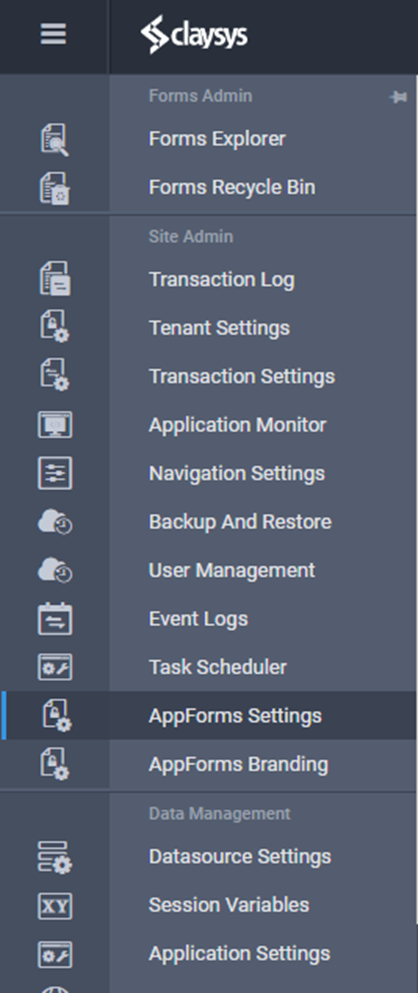
Task: Click the Session Variables XY icon
Action: (x=54, y=906)
